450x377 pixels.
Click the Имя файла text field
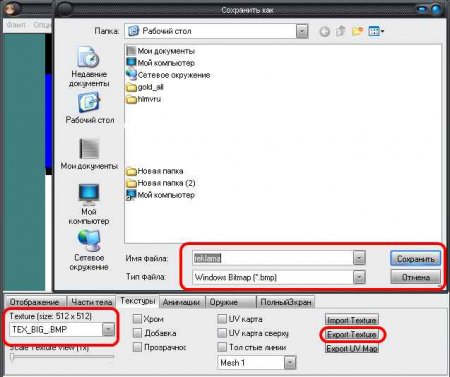pyautogui.click(x=273, y=258)
